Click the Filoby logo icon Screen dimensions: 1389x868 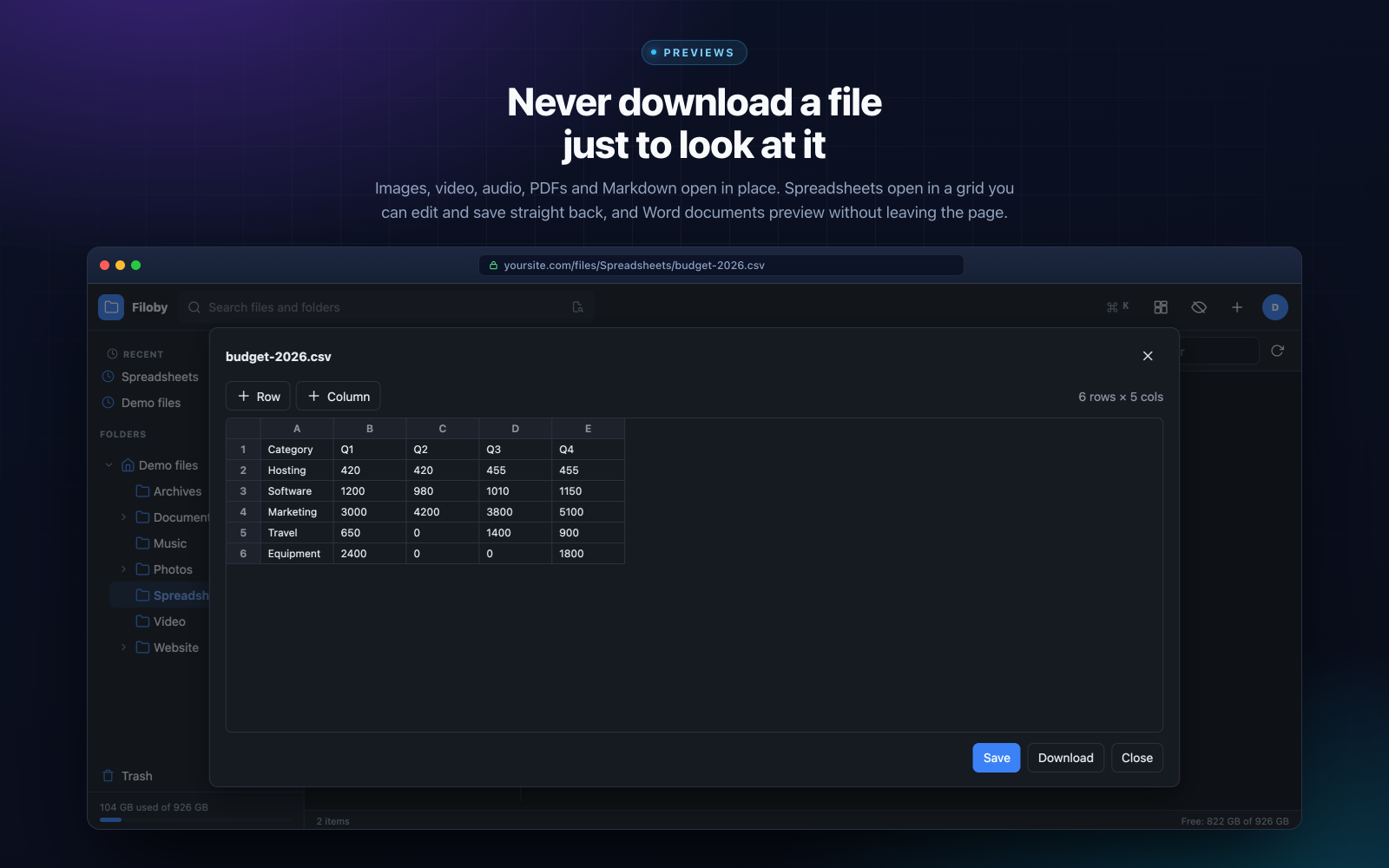coord(111,307)
